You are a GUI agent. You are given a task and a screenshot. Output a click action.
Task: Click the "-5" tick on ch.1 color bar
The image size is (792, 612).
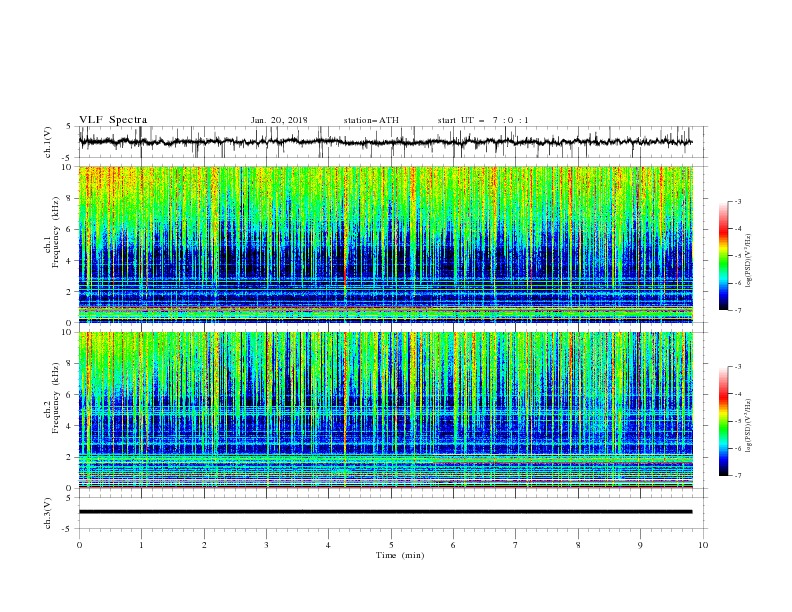point(737,256)
